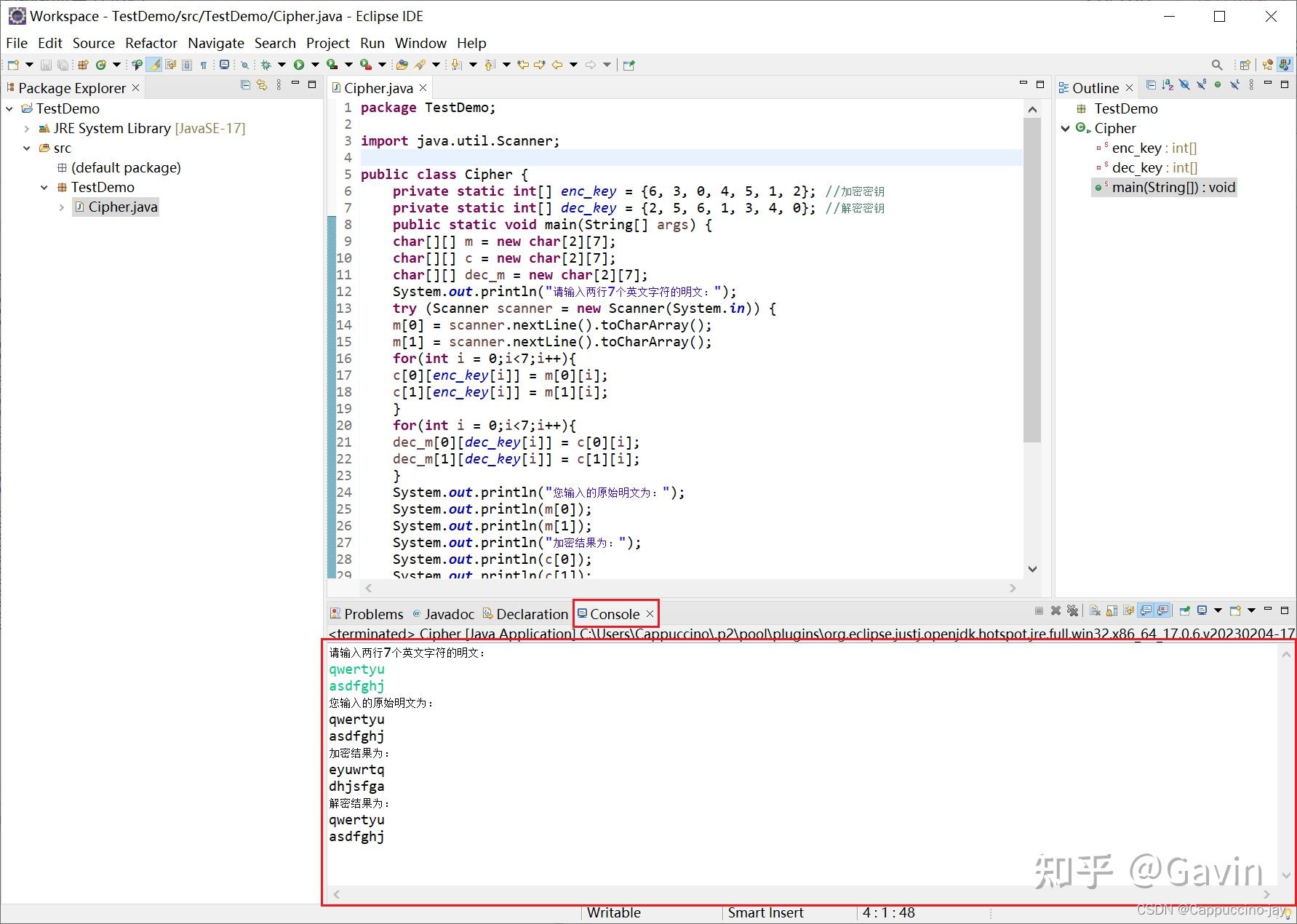
Task: Click Collapse All in Package Explorer
Action: pyautogui.click(x=245, y=85)
